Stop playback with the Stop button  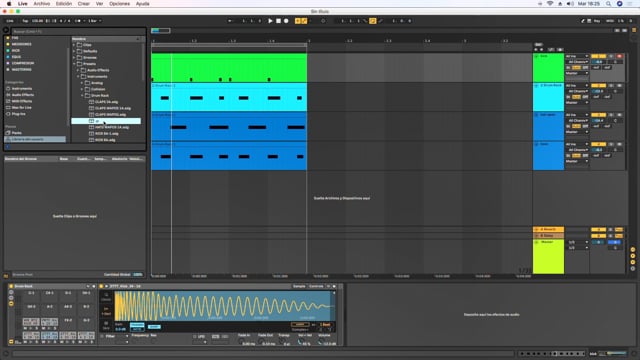point(278,21)
